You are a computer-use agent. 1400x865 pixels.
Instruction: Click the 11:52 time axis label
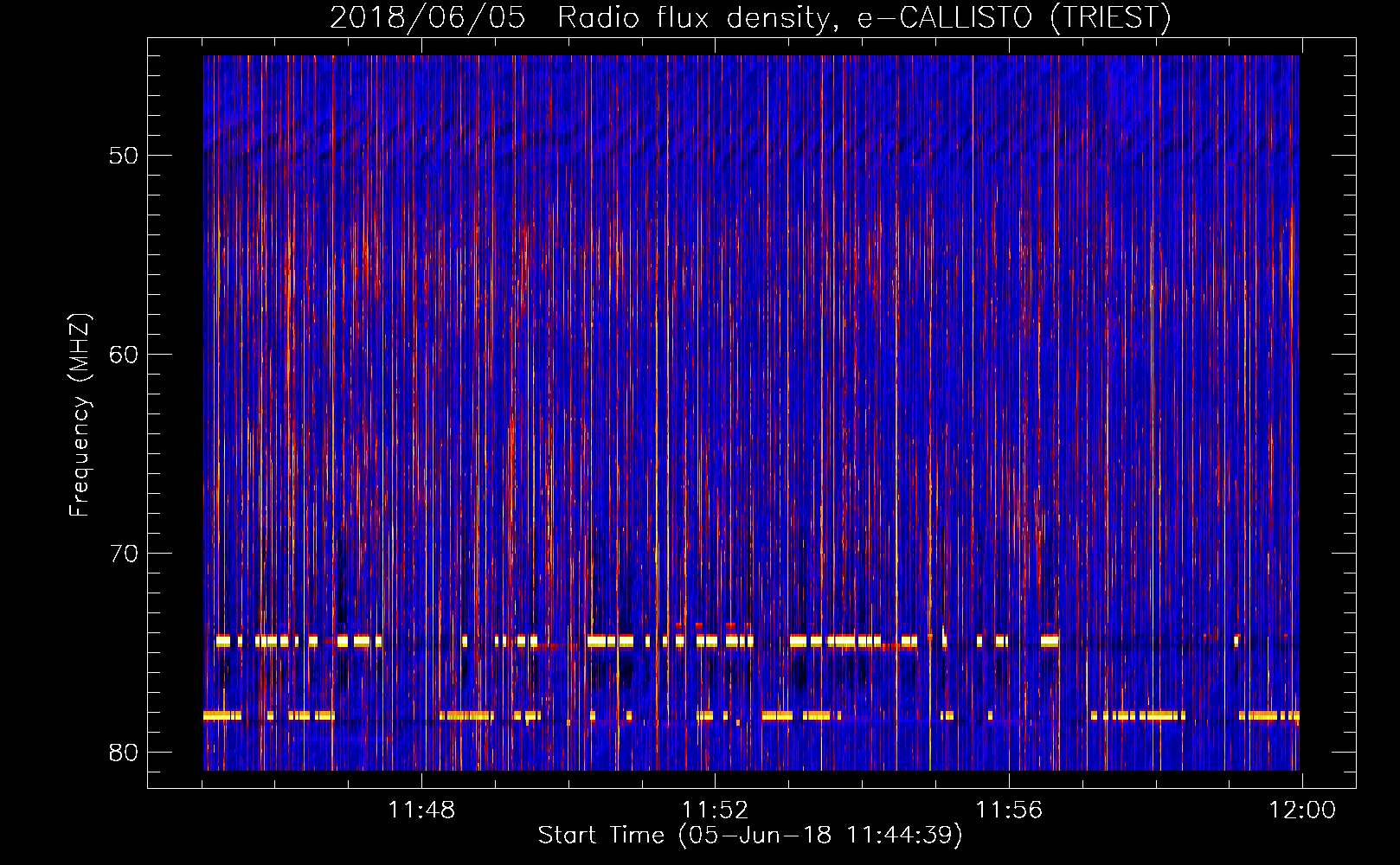[715, 811]
